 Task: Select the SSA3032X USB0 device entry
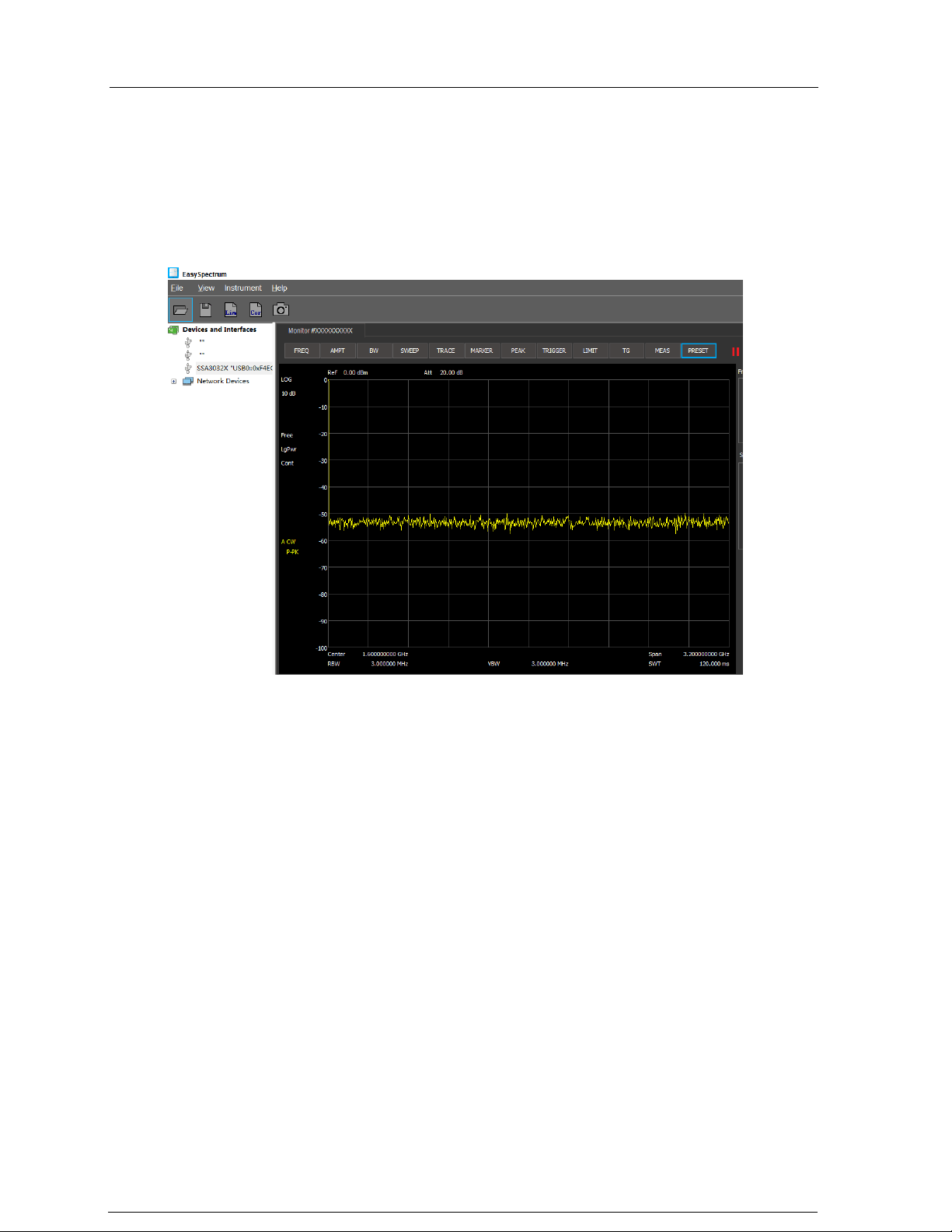(x=234, y=368)
